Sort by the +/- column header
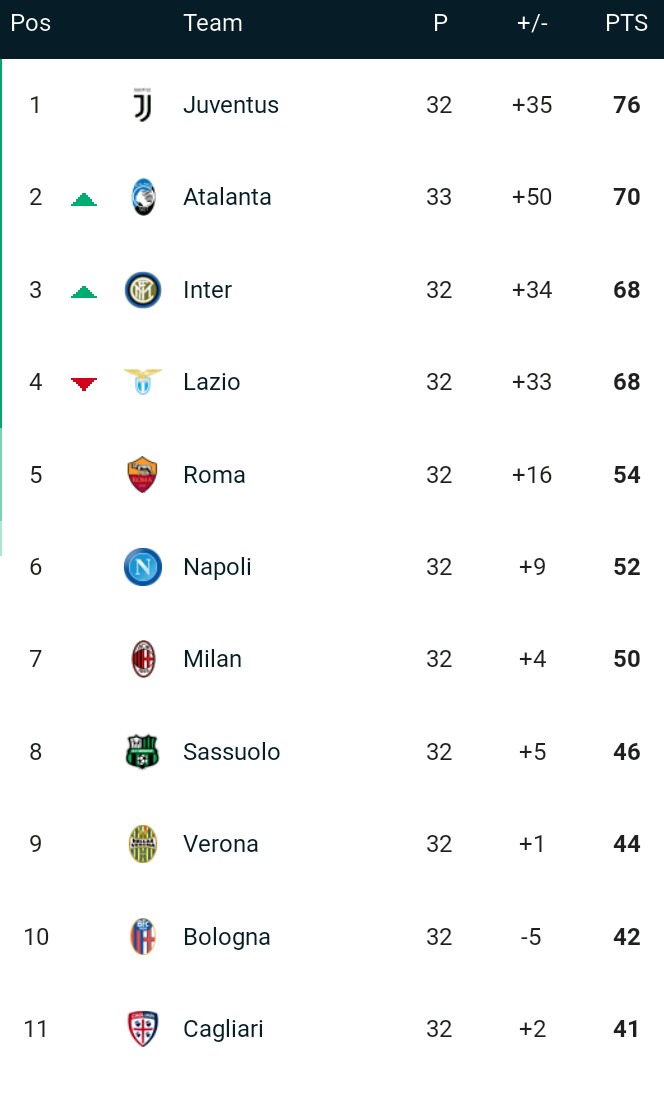 (x=532, y=23)
